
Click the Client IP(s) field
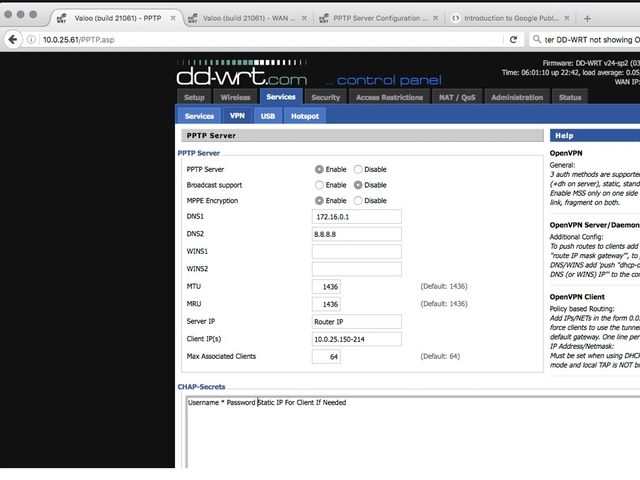pos(356,339)
